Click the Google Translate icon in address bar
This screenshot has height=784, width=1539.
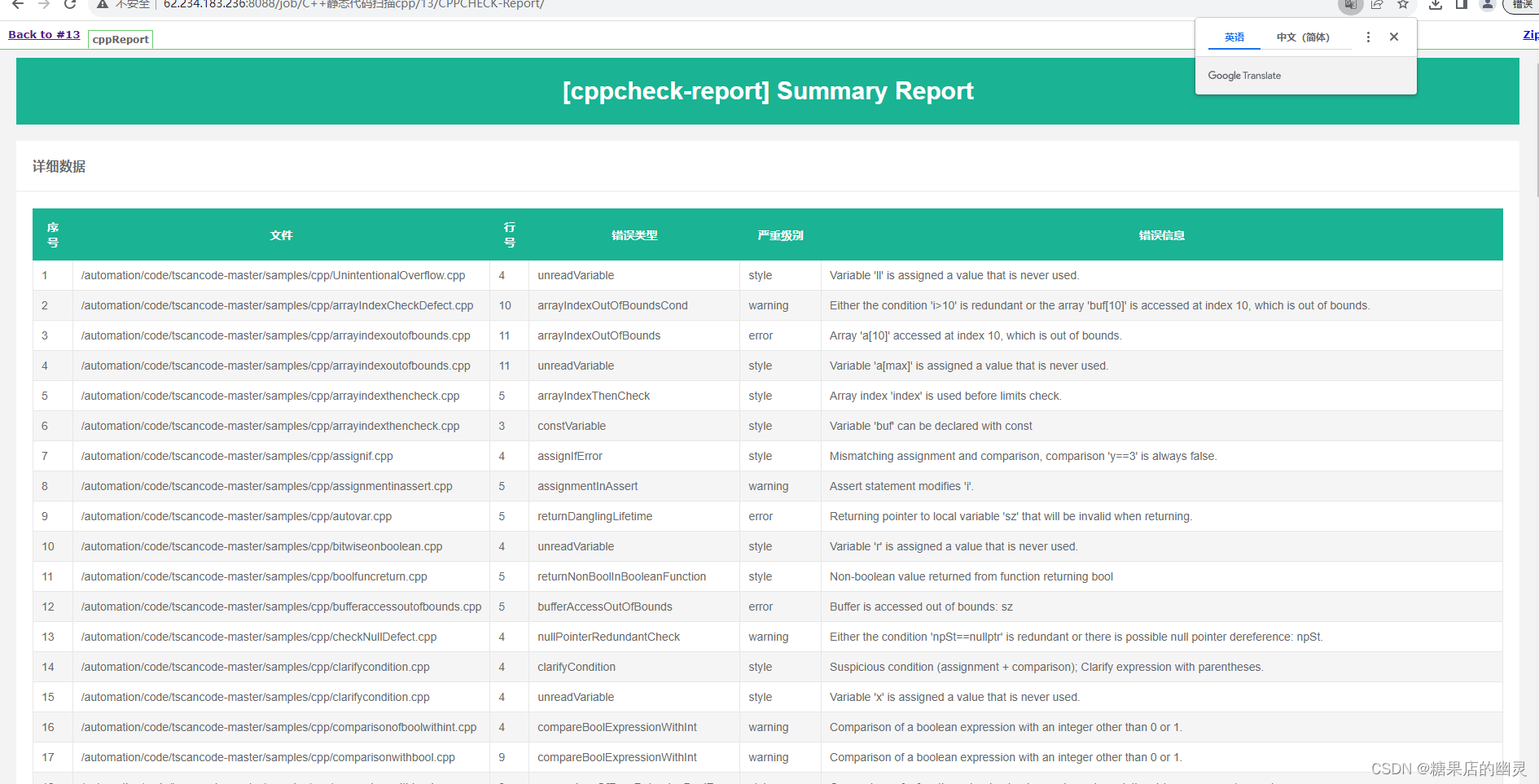[1350, 5]
